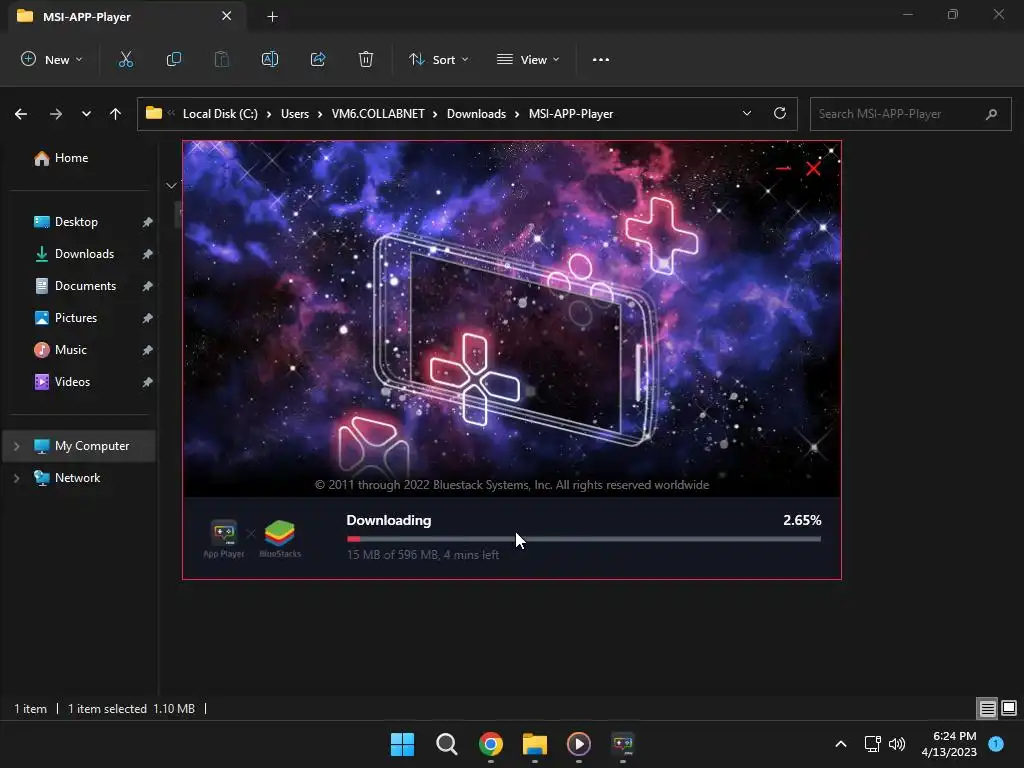Close the installer with red X
1024x768 pixels.
tap(813, 168)
